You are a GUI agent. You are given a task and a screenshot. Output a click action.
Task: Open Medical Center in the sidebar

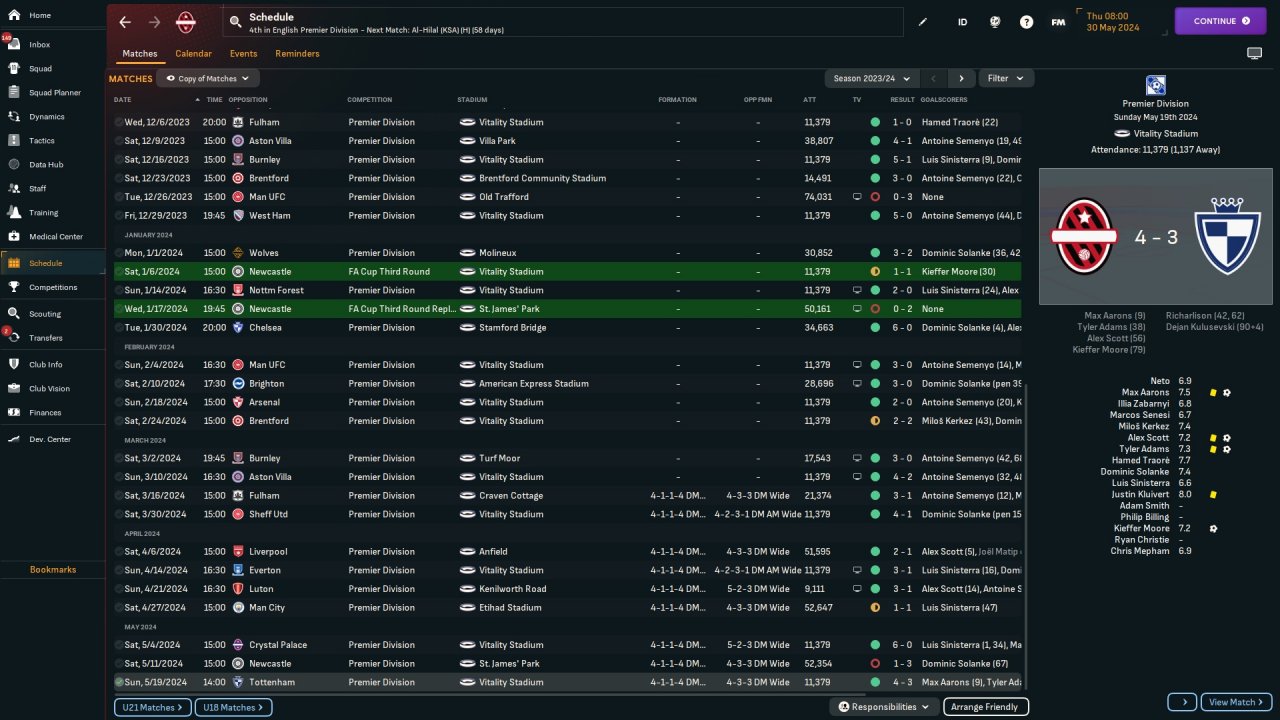tap(52, 236)
